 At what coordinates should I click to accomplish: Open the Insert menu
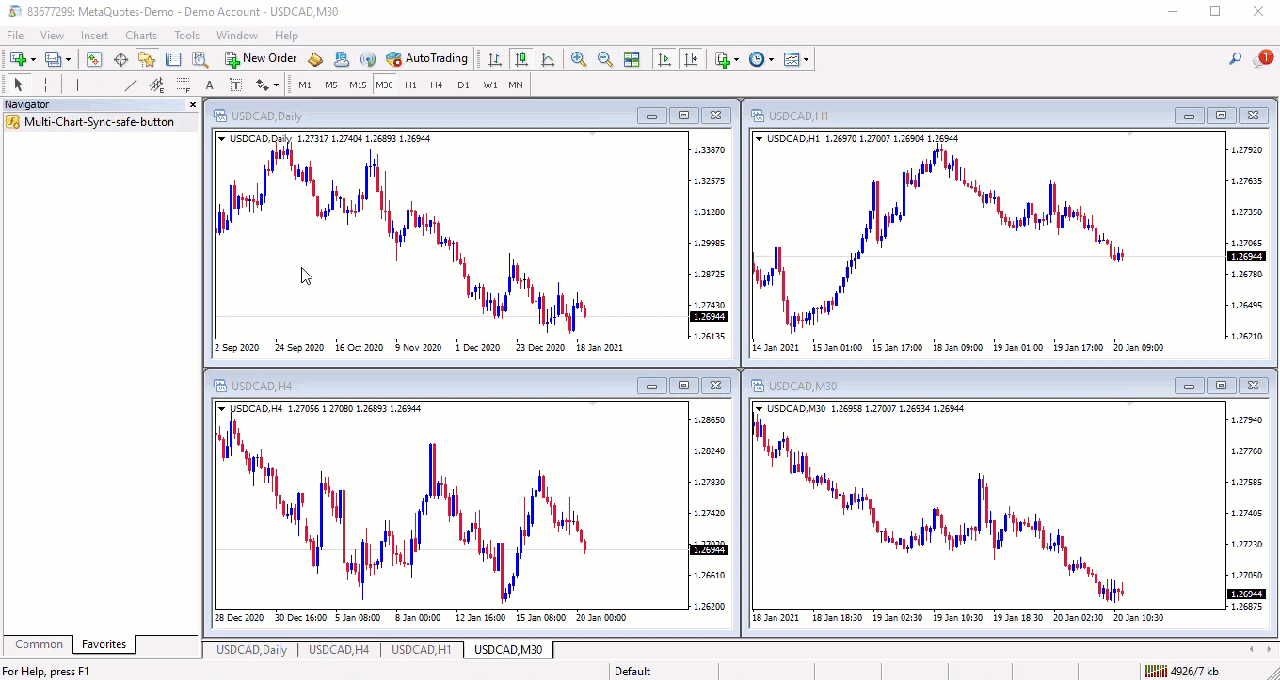pyautogui.click(x=94, y=35)
